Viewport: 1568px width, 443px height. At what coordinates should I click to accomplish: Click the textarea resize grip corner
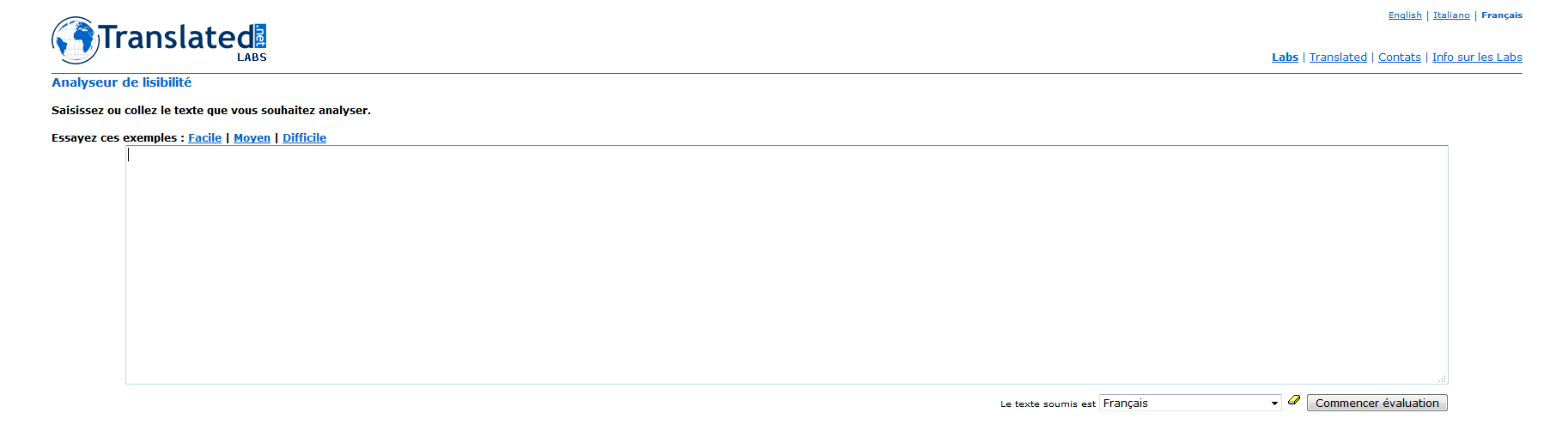point(1443,379)
